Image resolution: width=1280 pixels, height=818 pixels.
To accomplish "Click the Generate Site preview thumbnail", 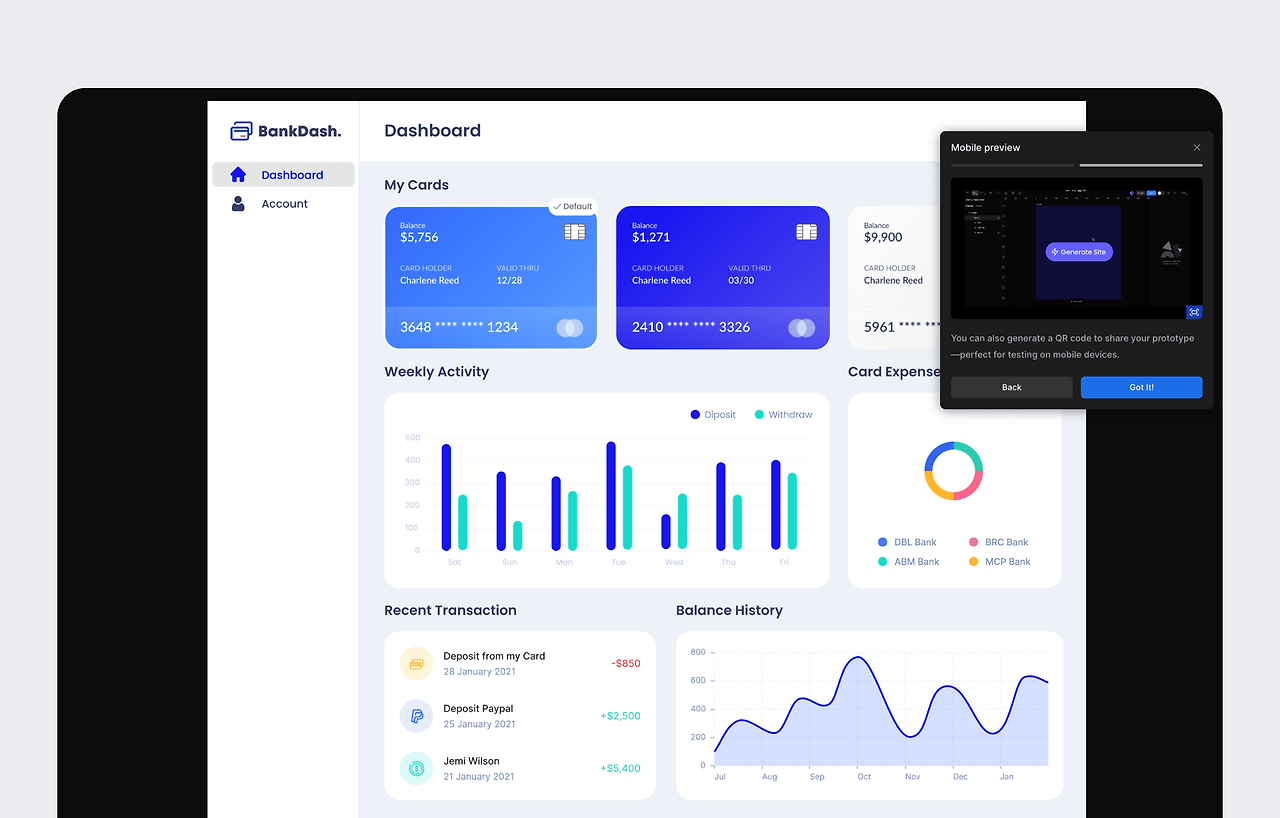I will [1076, 248].
